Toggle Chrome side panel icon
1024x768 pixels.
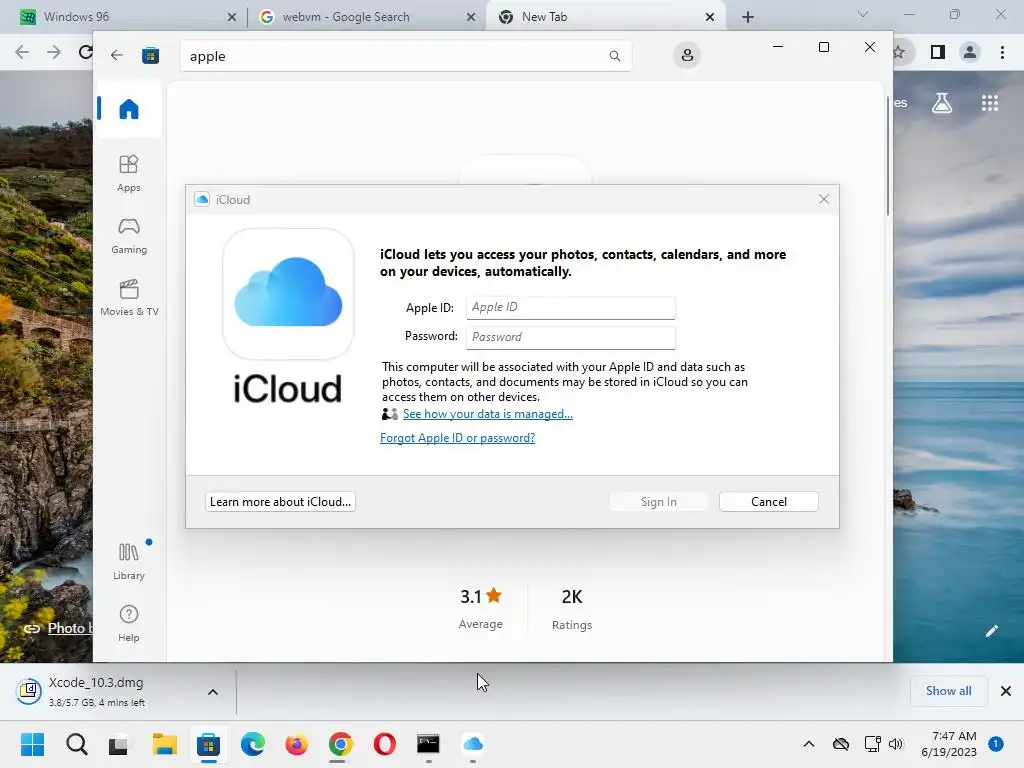938,52
